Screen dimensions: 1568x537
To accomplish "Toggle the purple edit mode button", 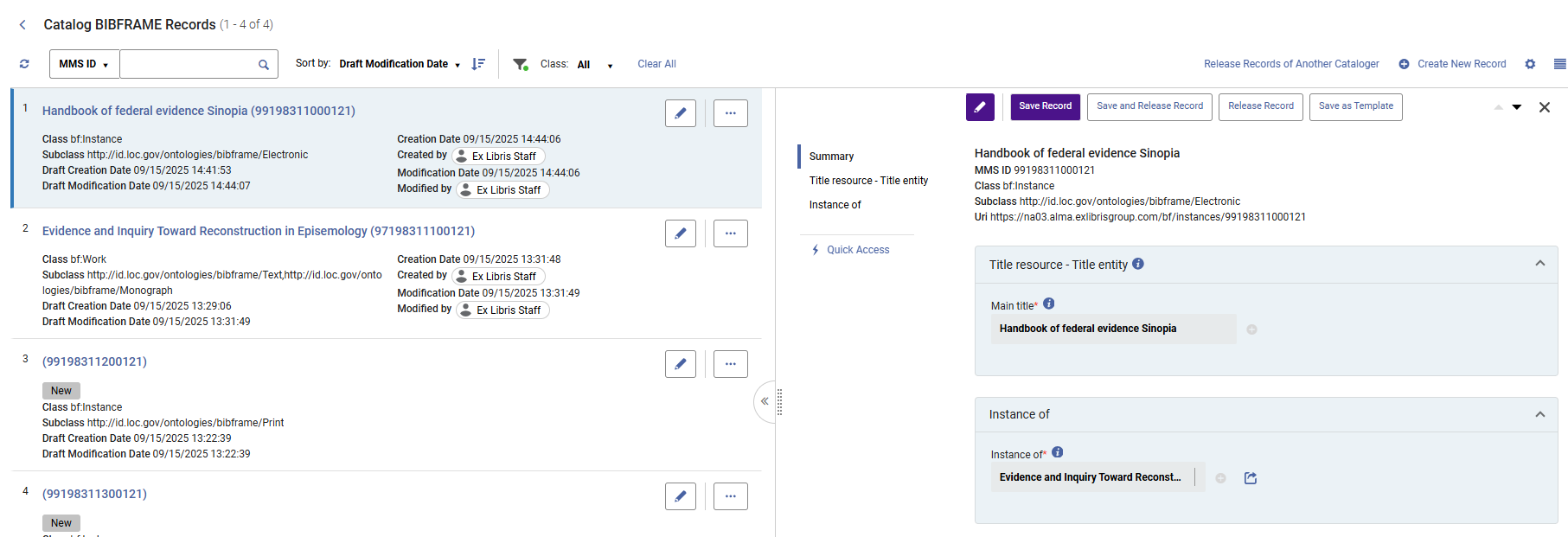I will pos(980,107).
